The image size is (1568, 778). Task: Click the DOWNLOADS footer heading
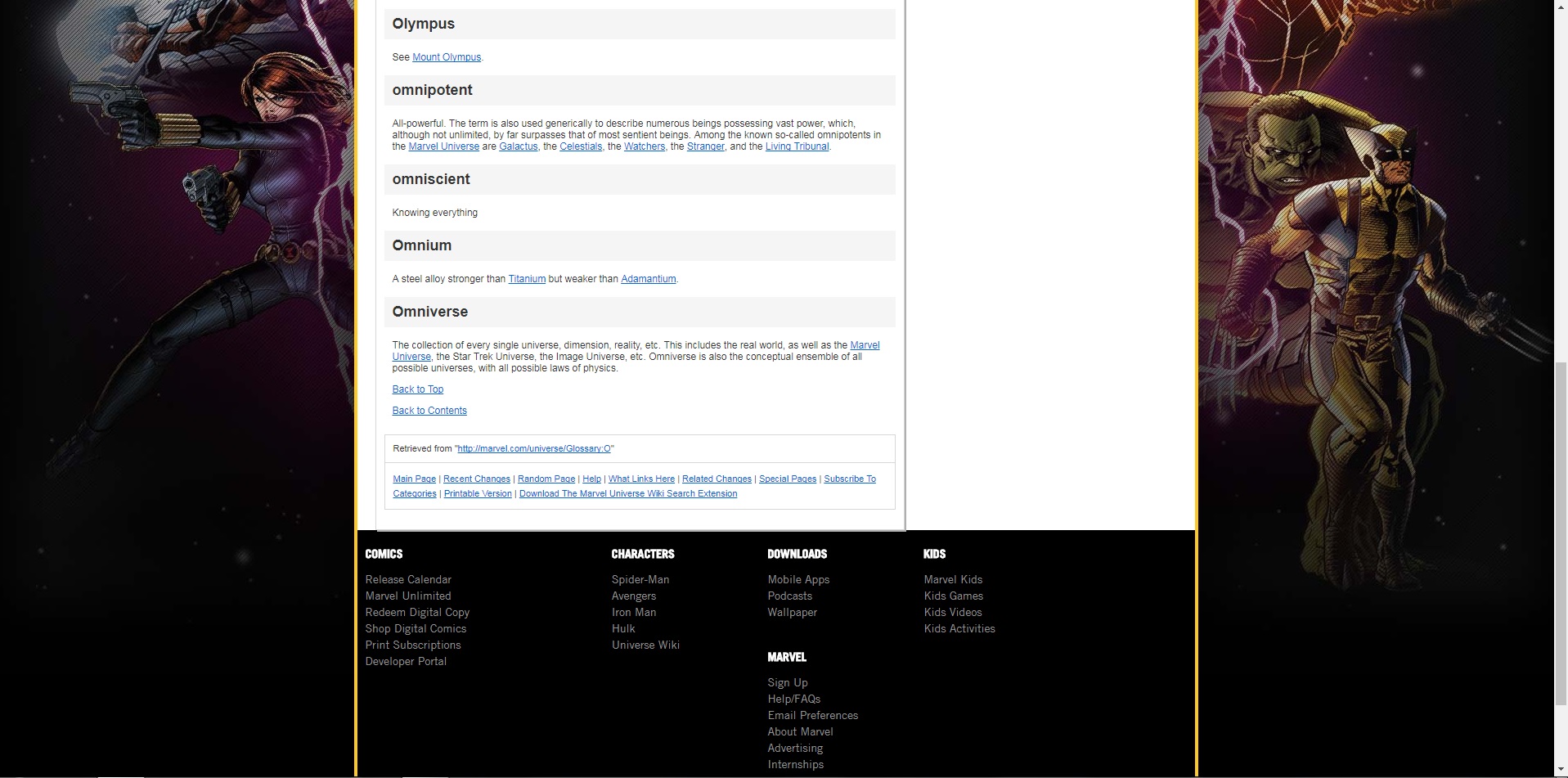tap(797, 554)
